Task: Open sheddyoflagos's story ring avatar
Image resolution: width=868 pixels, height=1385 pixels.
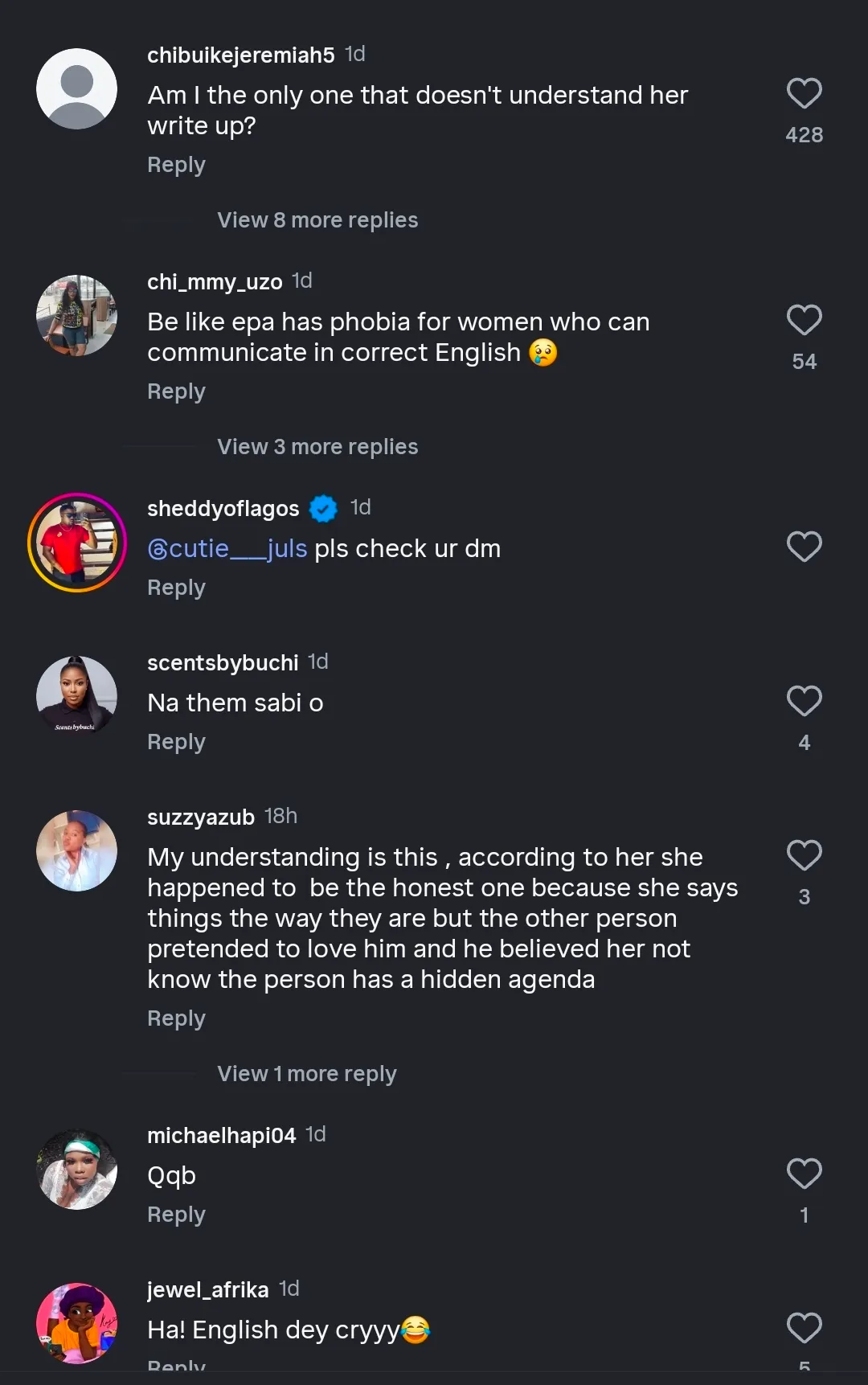Action: tap(77, 543)
